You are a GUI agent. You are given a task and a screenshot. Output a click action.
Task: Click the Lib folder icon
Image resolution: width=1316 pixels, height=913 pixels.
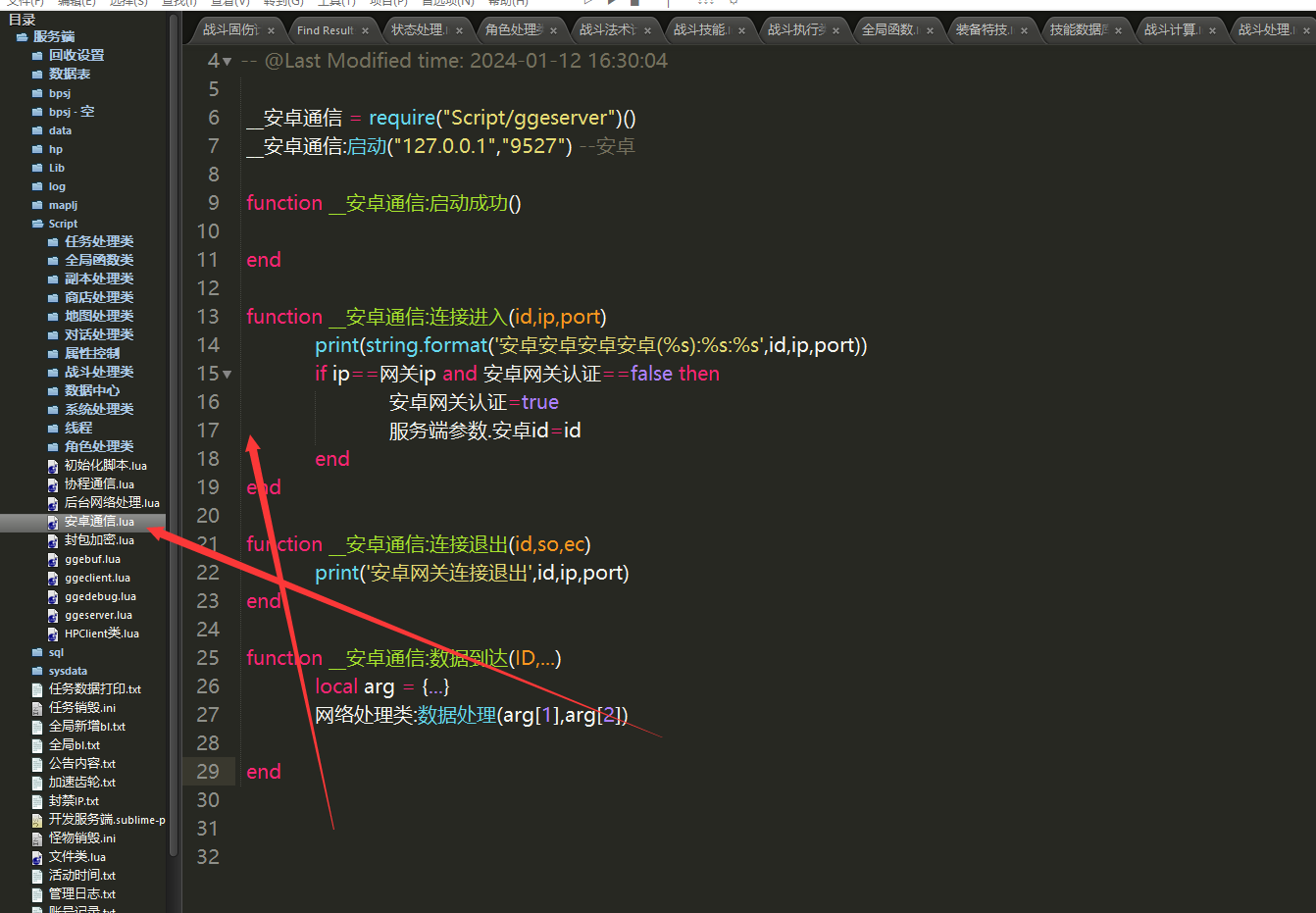pos(37,168)
